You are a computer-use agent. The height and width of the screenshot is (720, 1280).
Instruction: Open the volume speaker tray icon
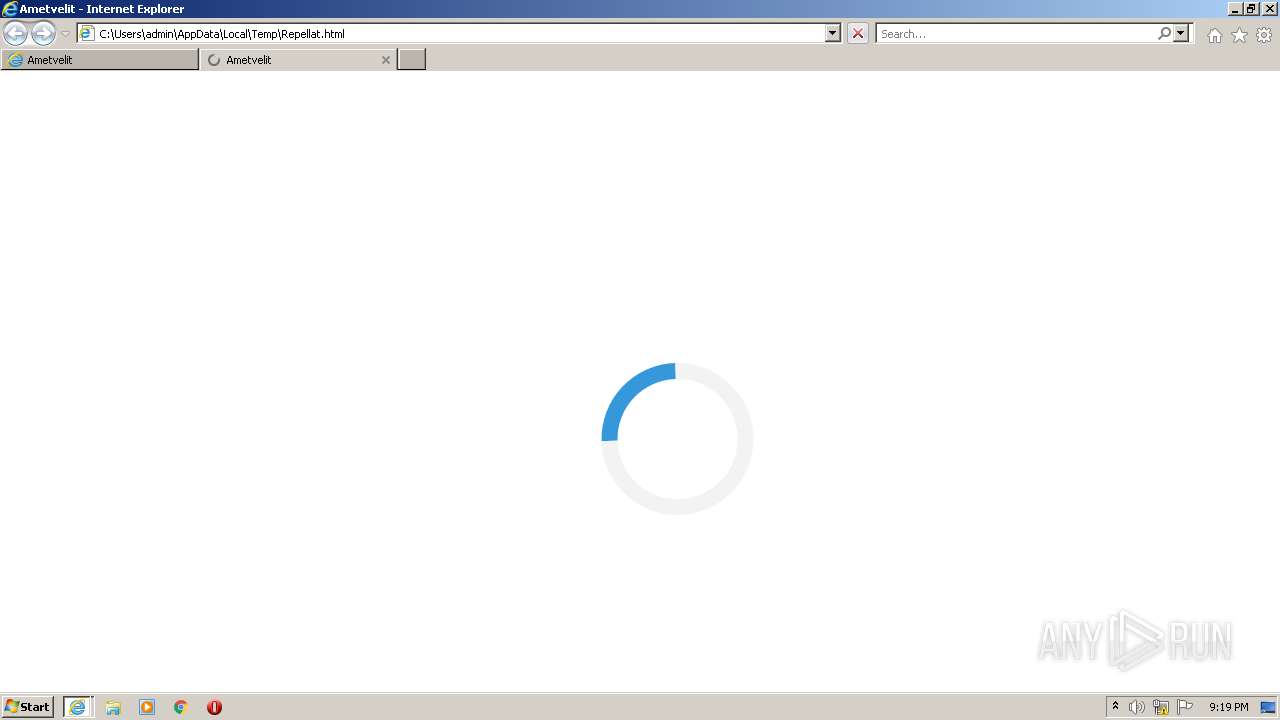[x=1137, y=707]
